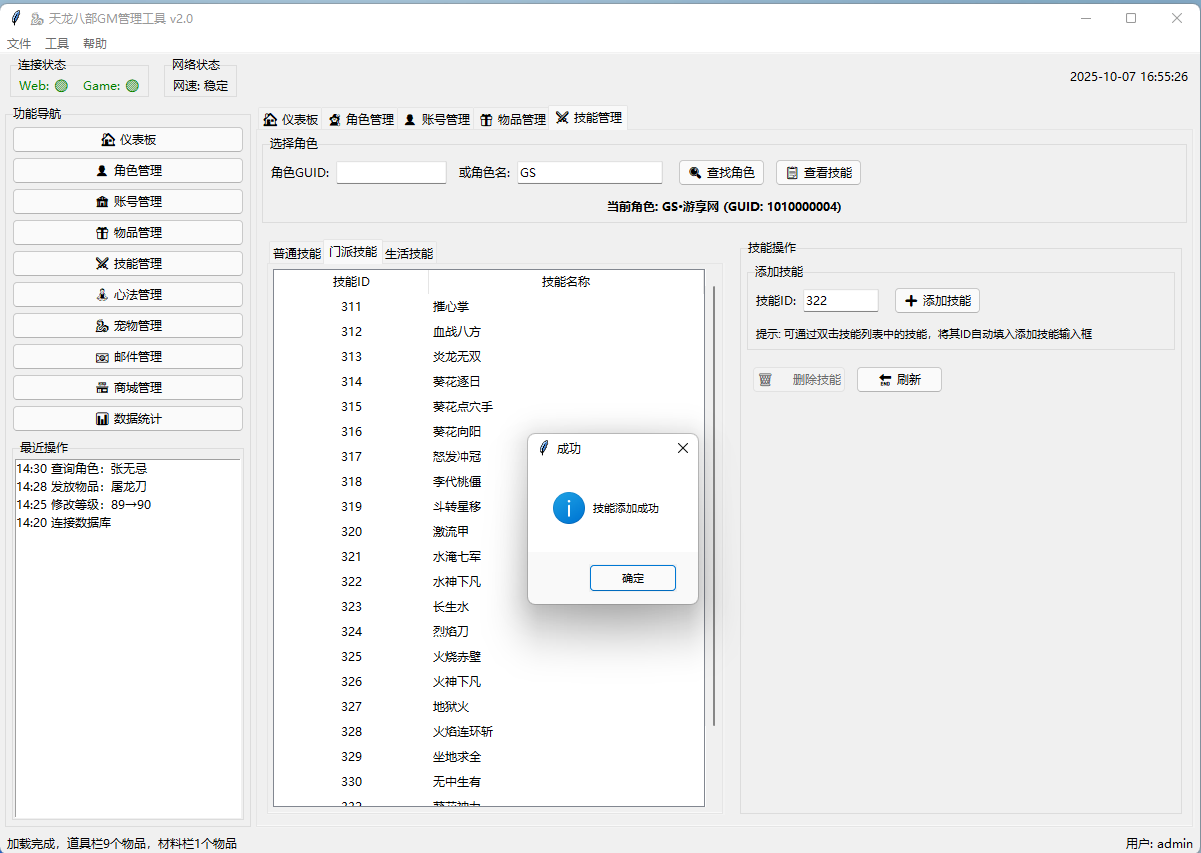Screen dimensions: 1201x853
Task: Close the 成功 dialog with X
Action: (682, 448)
